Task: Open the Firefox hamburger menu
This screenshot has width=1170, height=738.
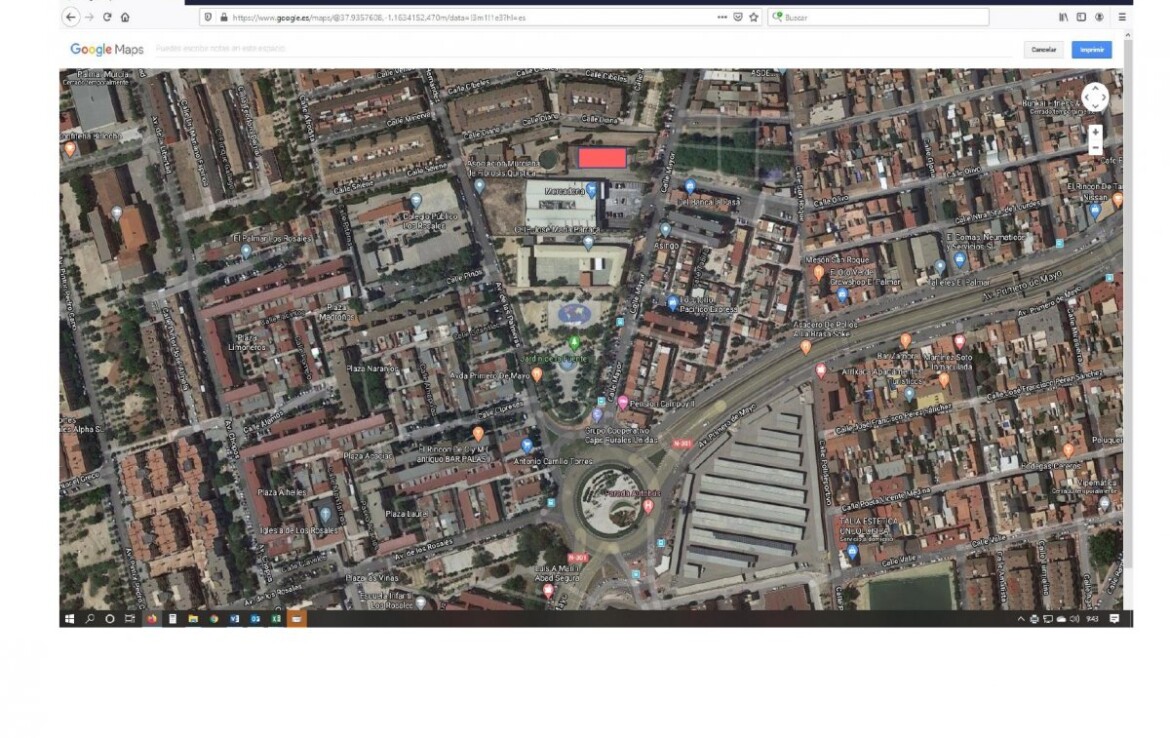Action: pyautogui.click(x=1122, y=17)
